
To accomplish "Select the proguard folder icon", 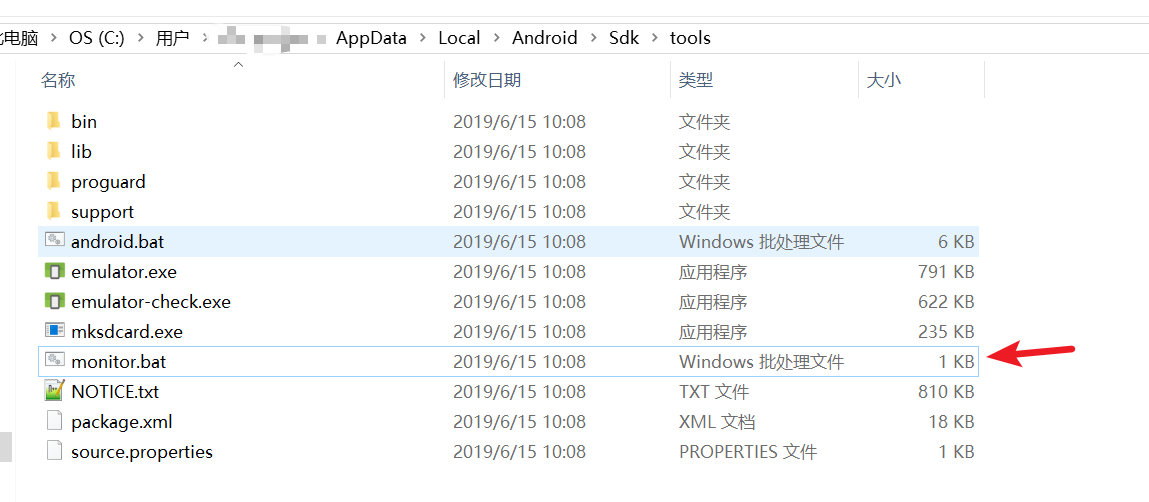I will [53, 181].
